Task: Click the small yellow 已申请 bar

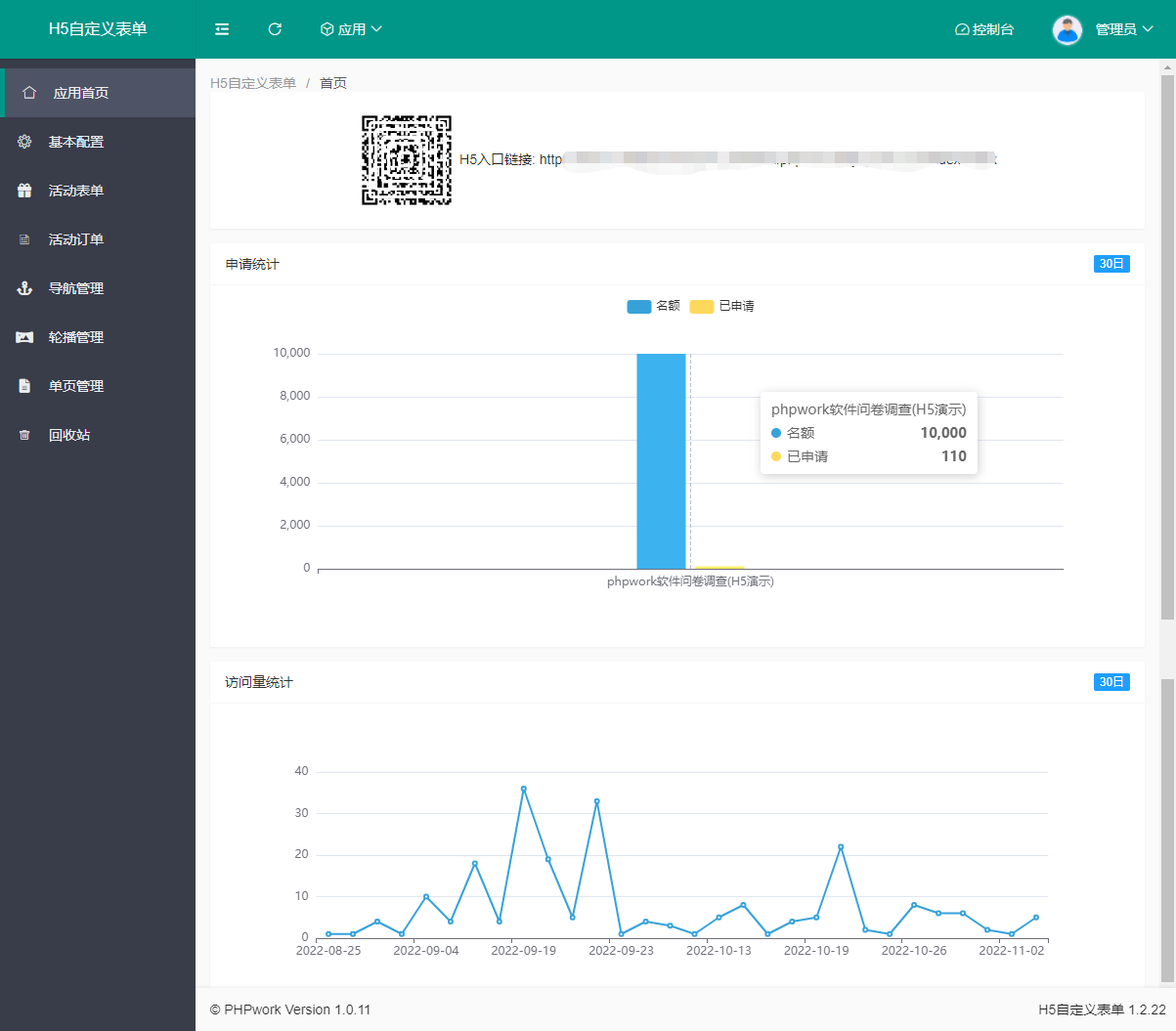Action: coord(719,567)
